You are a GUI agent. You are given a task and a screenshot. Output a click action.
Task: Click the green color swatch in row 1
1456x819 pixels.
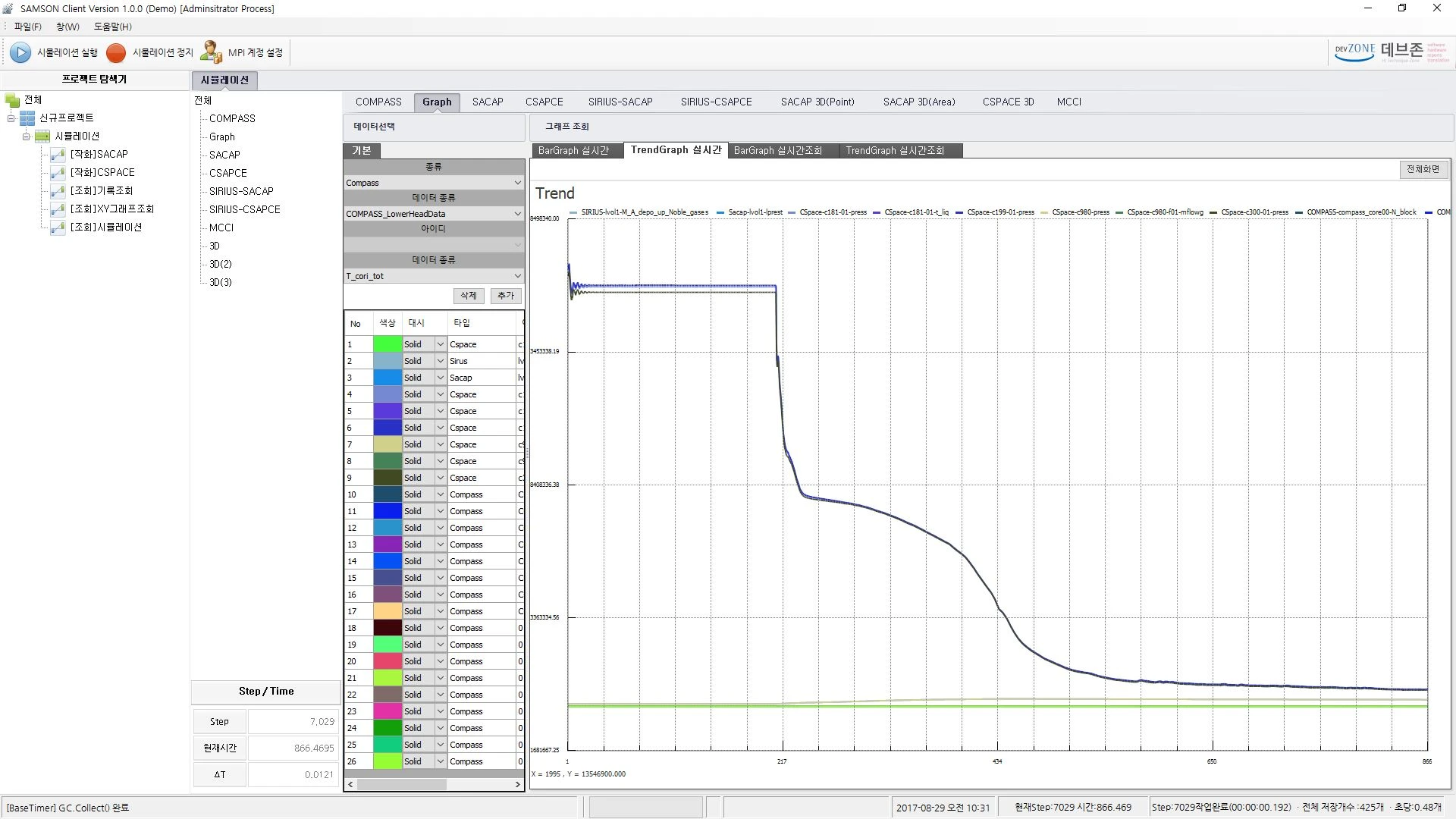(388, 344)
